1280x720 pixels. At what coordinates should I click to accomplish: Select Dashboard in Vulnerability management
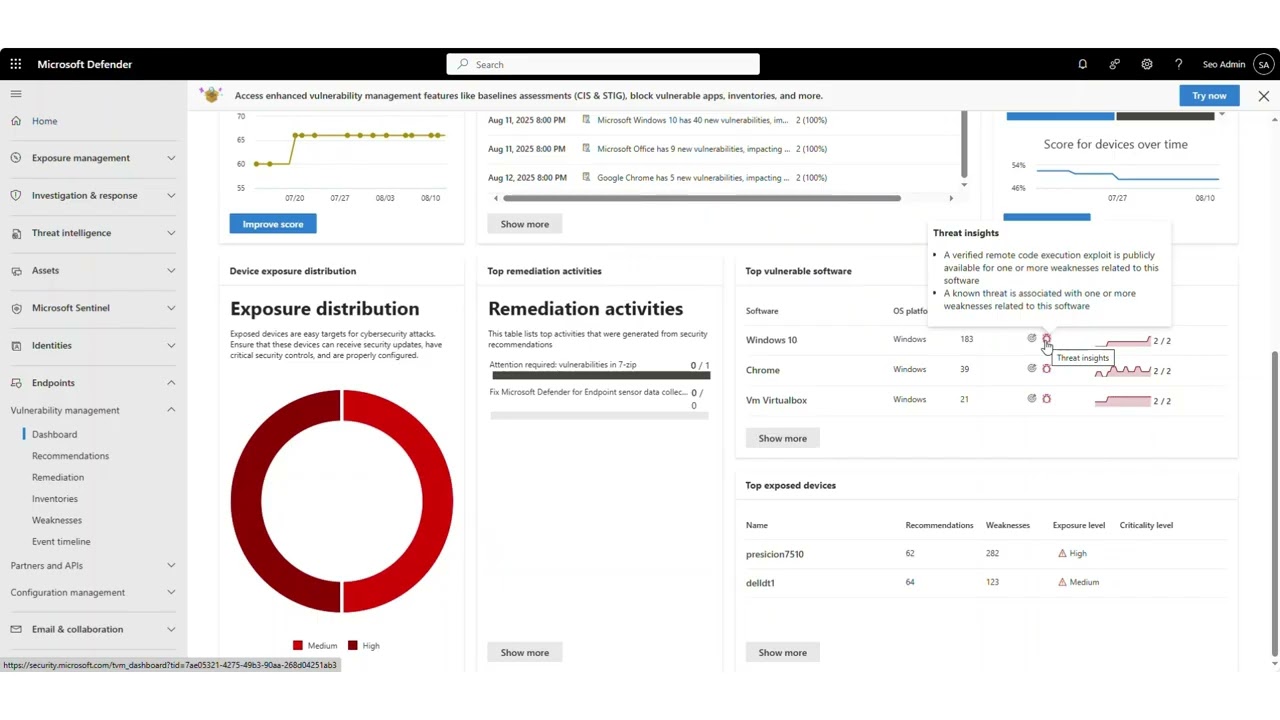click(54, 434)
